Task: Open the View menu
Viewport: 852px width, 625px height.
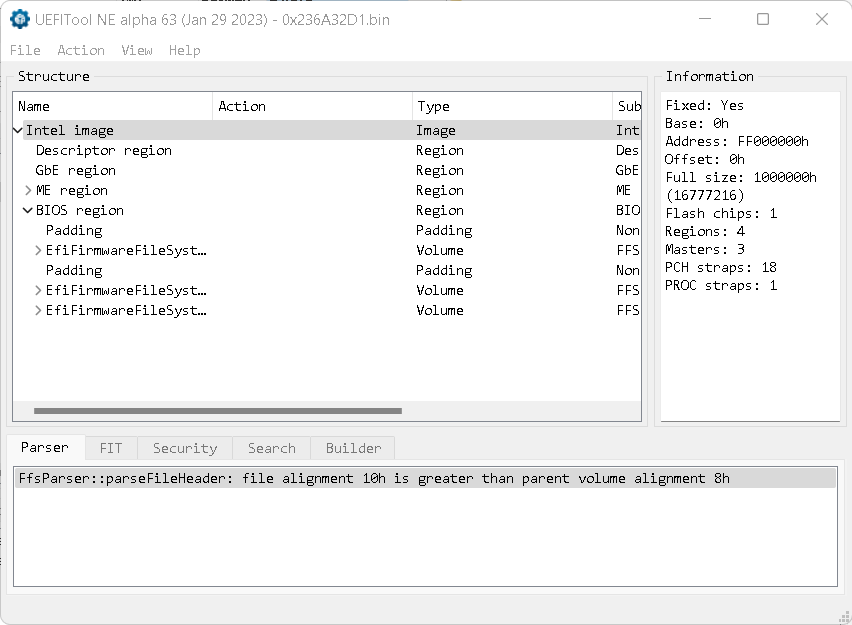Action: click(137, 50)
